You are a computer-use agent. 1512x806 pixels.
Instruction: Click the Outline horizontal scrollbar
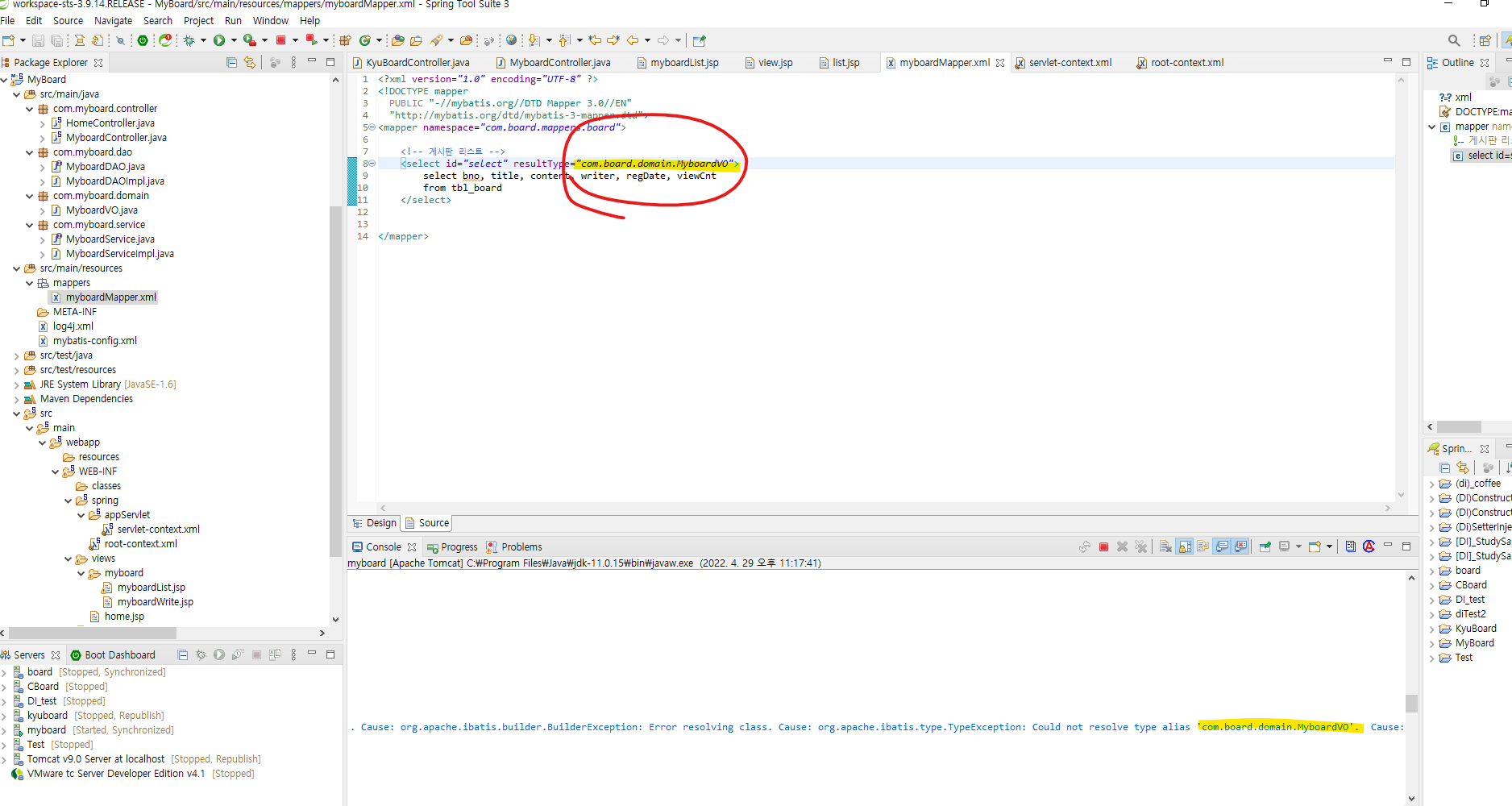coord(1459,427)
